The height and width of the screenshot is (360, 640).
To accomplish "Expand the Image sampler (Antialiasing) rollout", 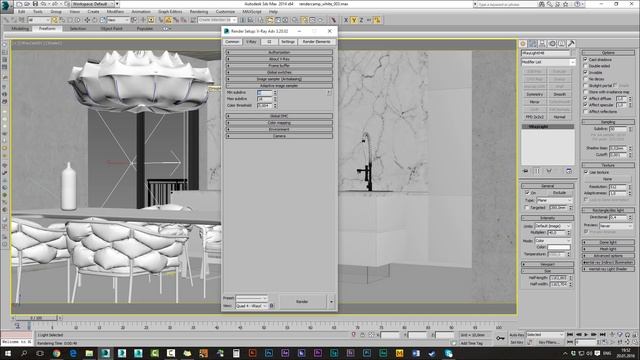I will [279, 79].
